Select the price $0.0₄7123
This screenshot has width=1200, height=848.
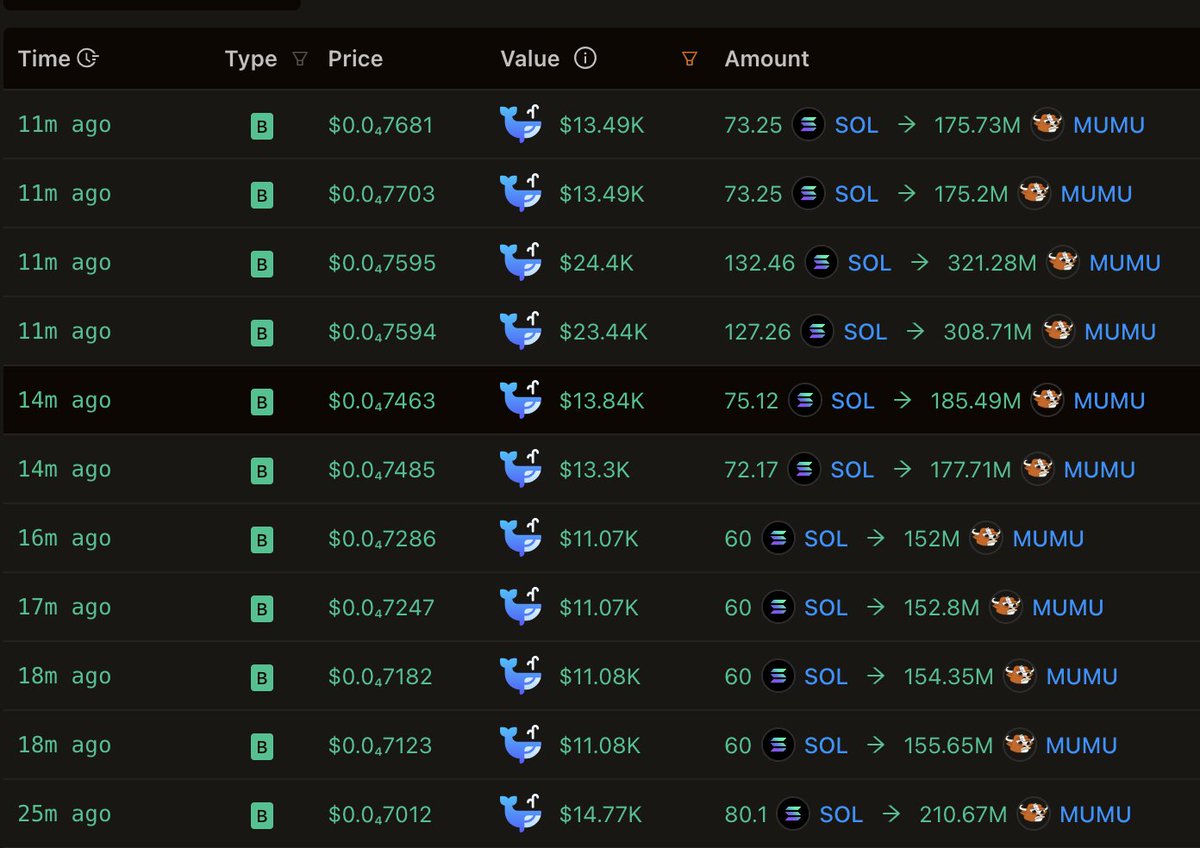click(x=380, y=746)
